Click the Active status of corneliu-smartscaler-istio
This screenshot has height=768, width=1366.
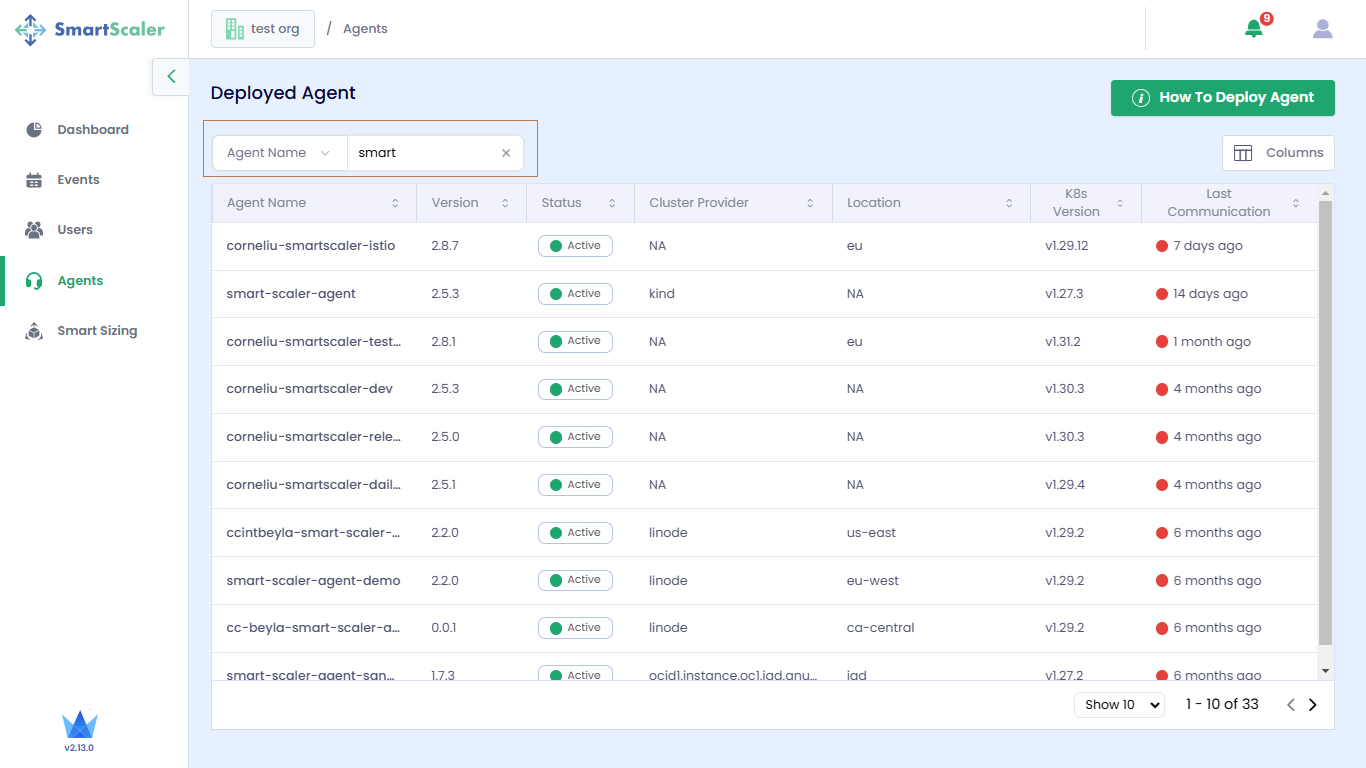(575, 246)
